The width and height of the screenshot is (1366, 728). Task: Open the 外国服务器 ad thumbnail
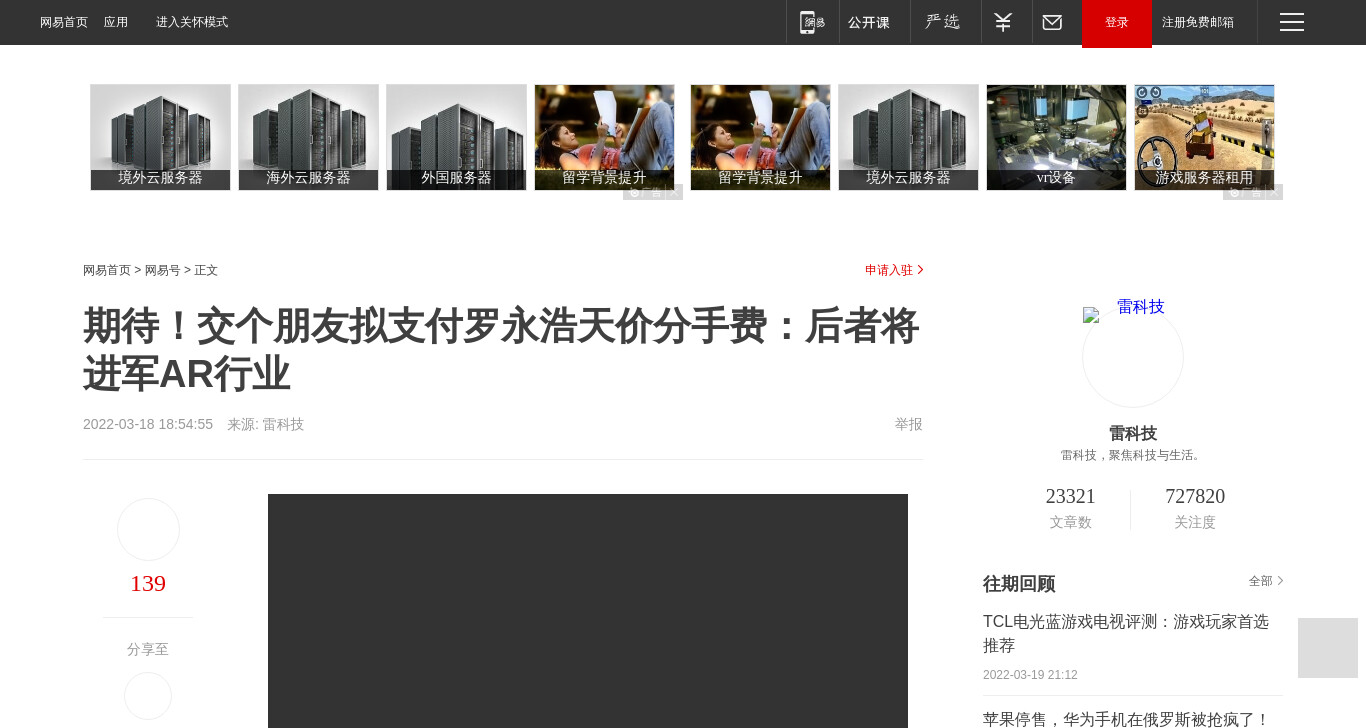[456, 137]
